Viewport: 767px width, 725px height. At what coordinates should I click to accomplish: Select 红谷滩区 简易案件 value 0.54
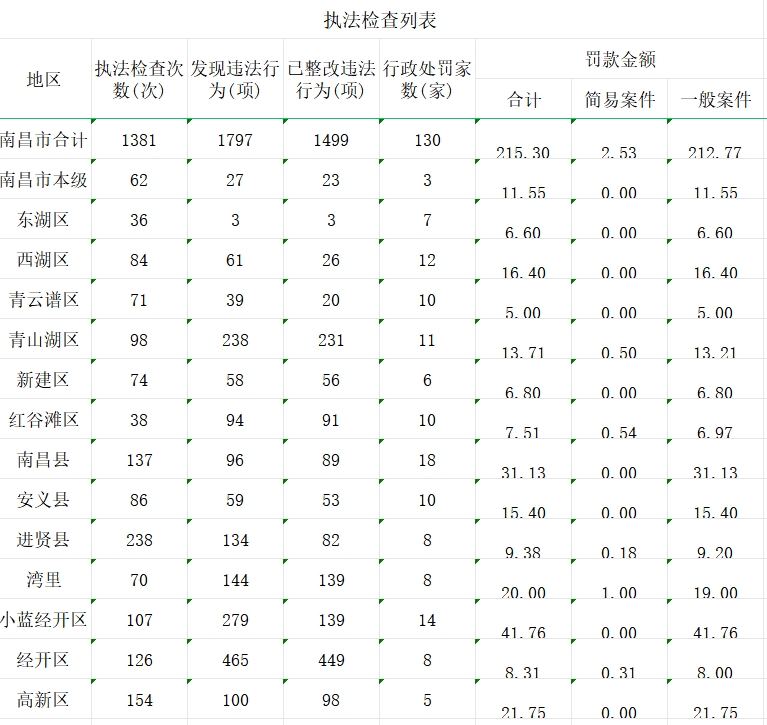(619, 431)
